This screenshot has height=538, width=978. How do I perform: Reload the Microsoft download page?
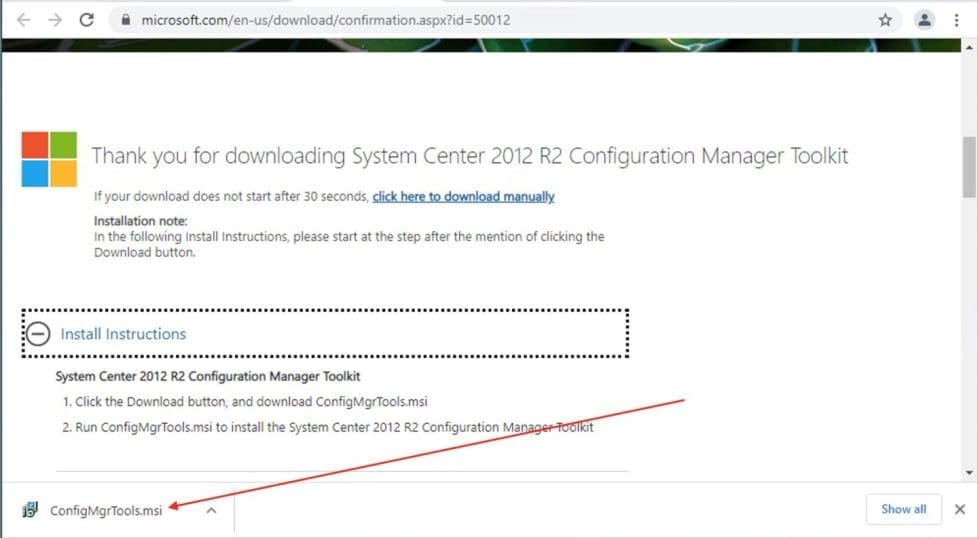click(x=87, y=20)
